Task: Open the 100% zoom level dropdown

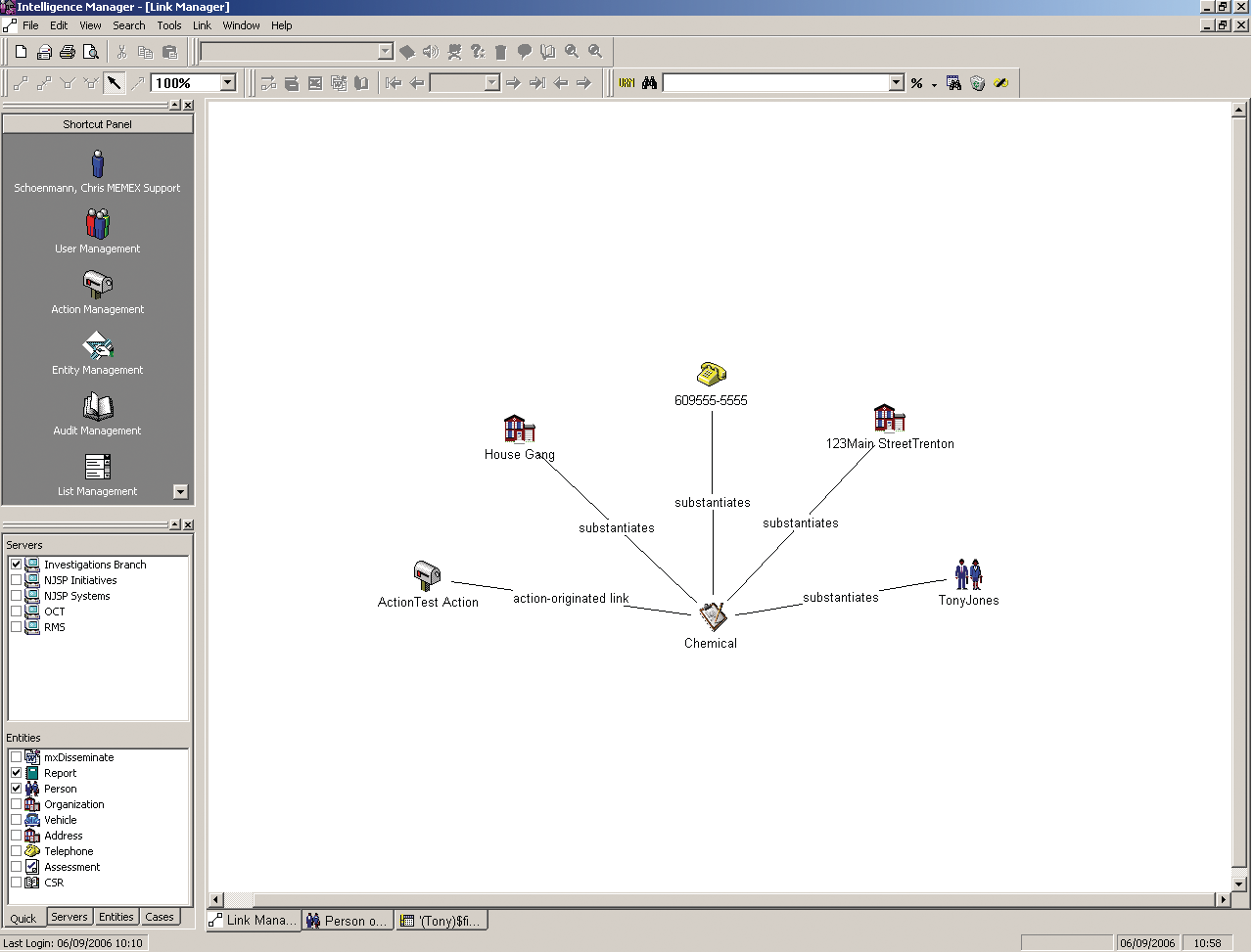Action: click(227, 82)
